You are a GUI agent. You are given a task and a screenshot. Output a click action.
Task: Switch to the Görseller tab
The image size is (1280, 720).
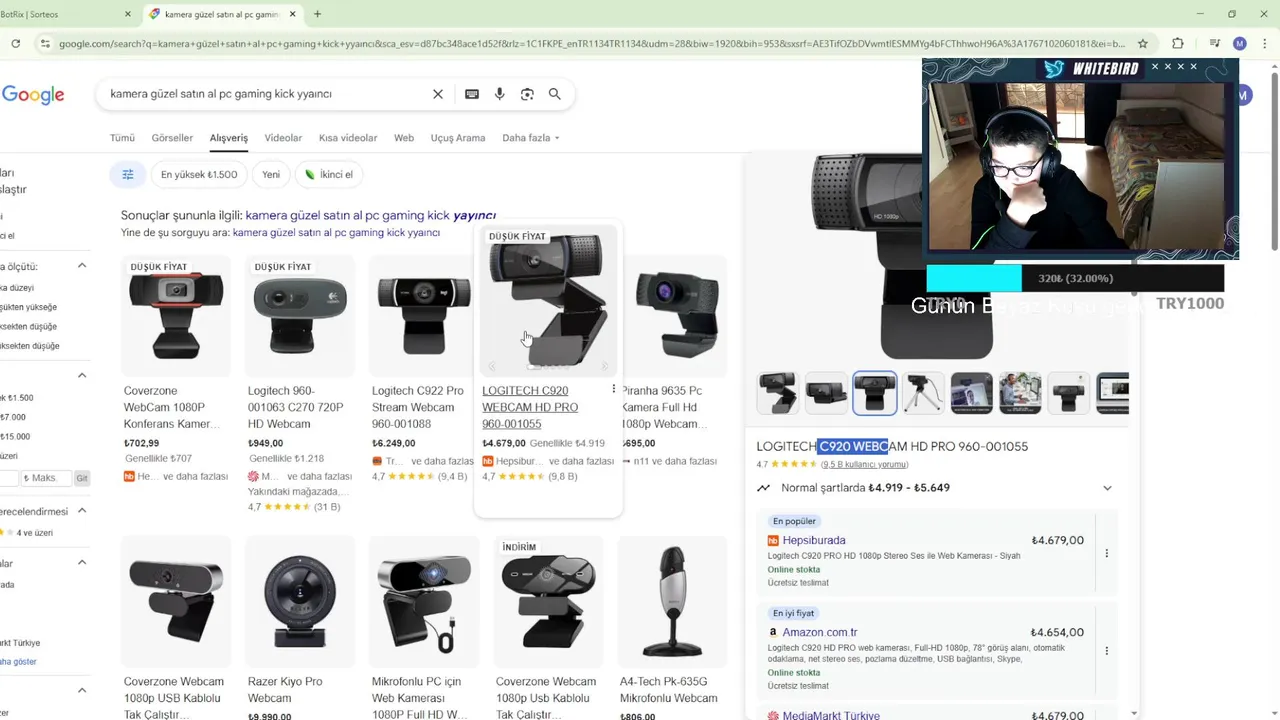(172, 138)
